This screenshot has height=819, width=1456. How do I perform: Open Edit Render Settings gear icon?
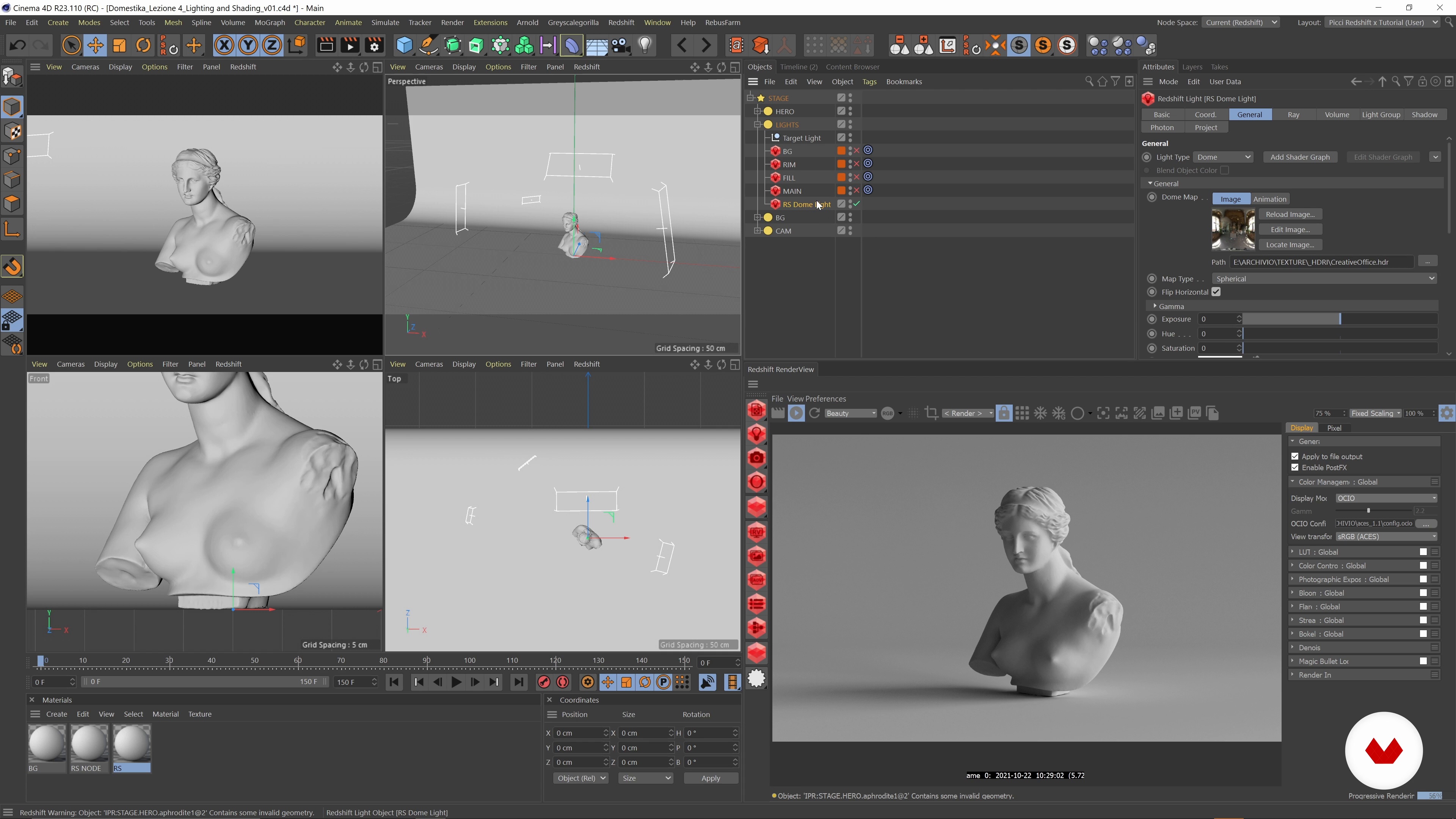[374, 45]
